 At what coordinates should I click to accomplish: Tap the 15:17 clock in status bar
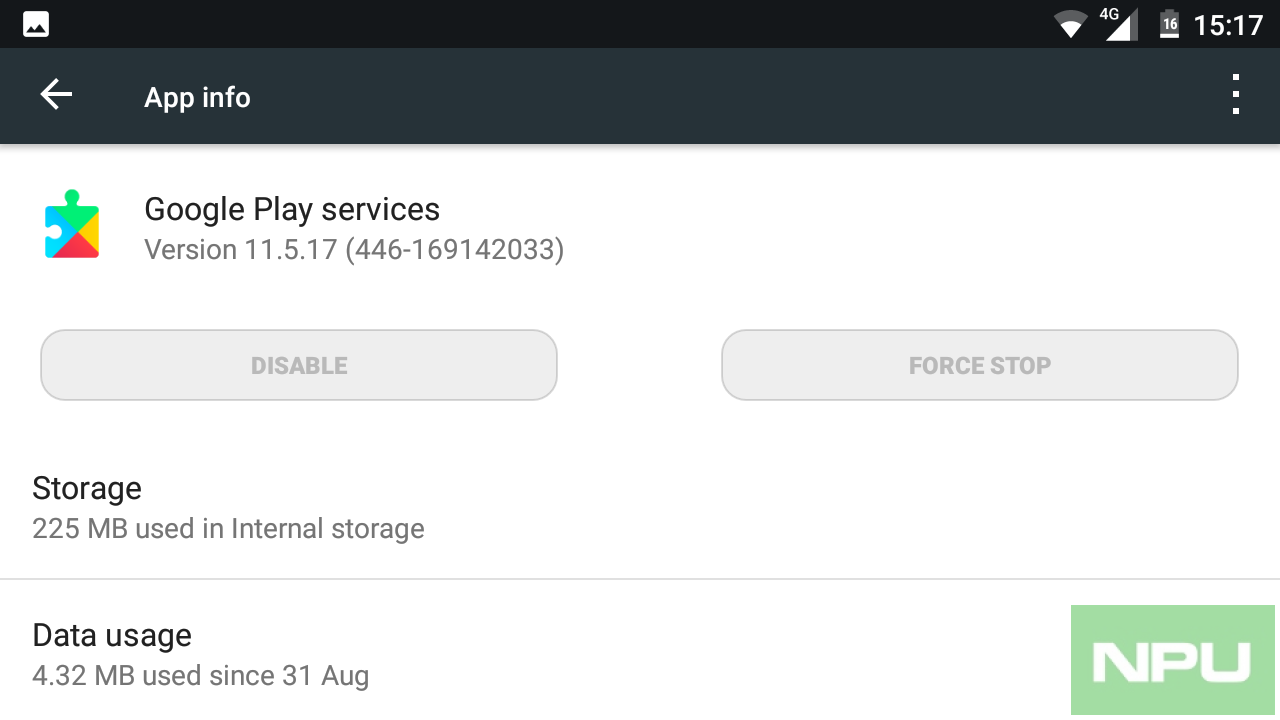[1229, 25]
